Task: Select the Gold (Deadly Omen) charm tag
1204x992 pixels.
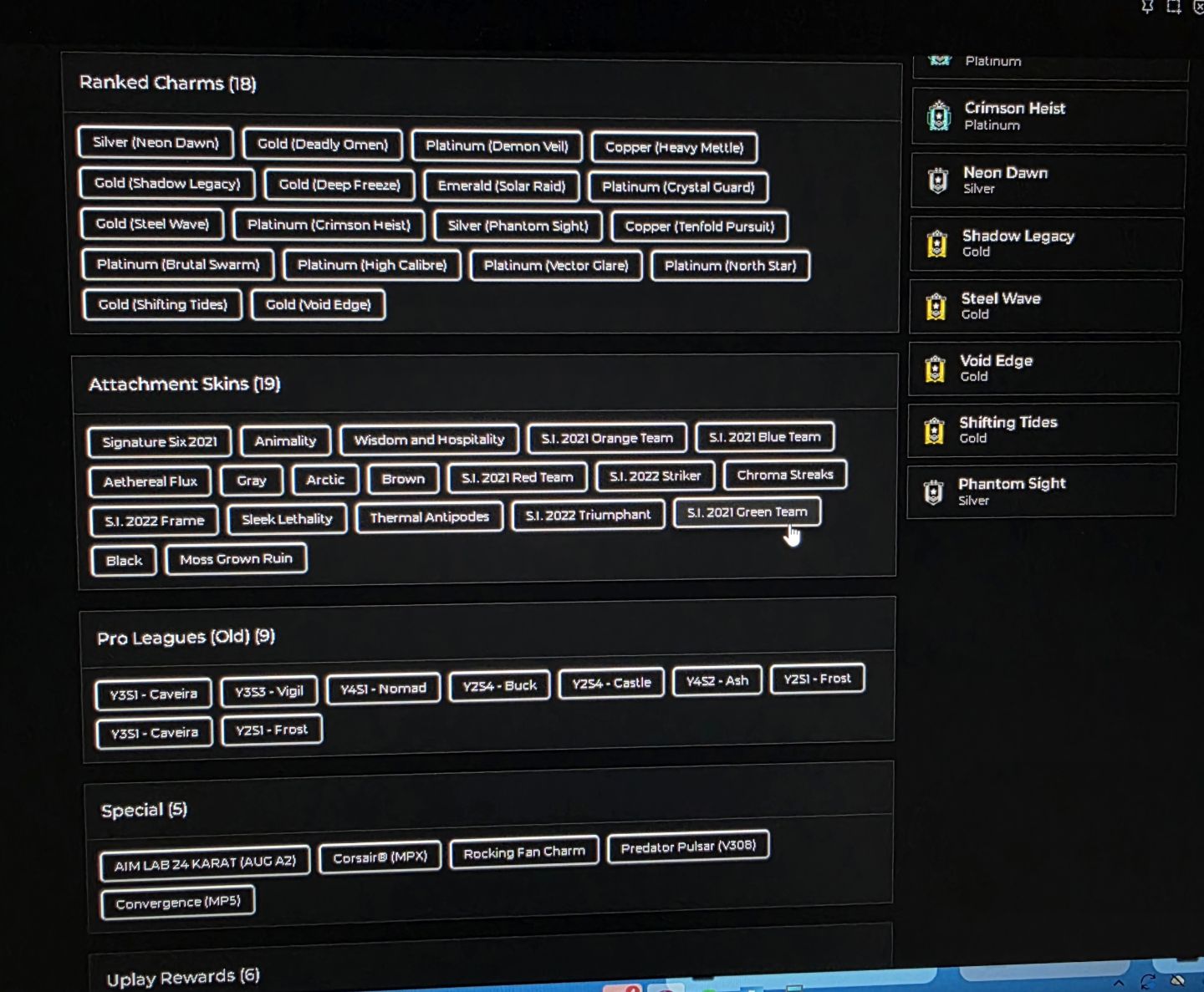Action: [323, 144]
